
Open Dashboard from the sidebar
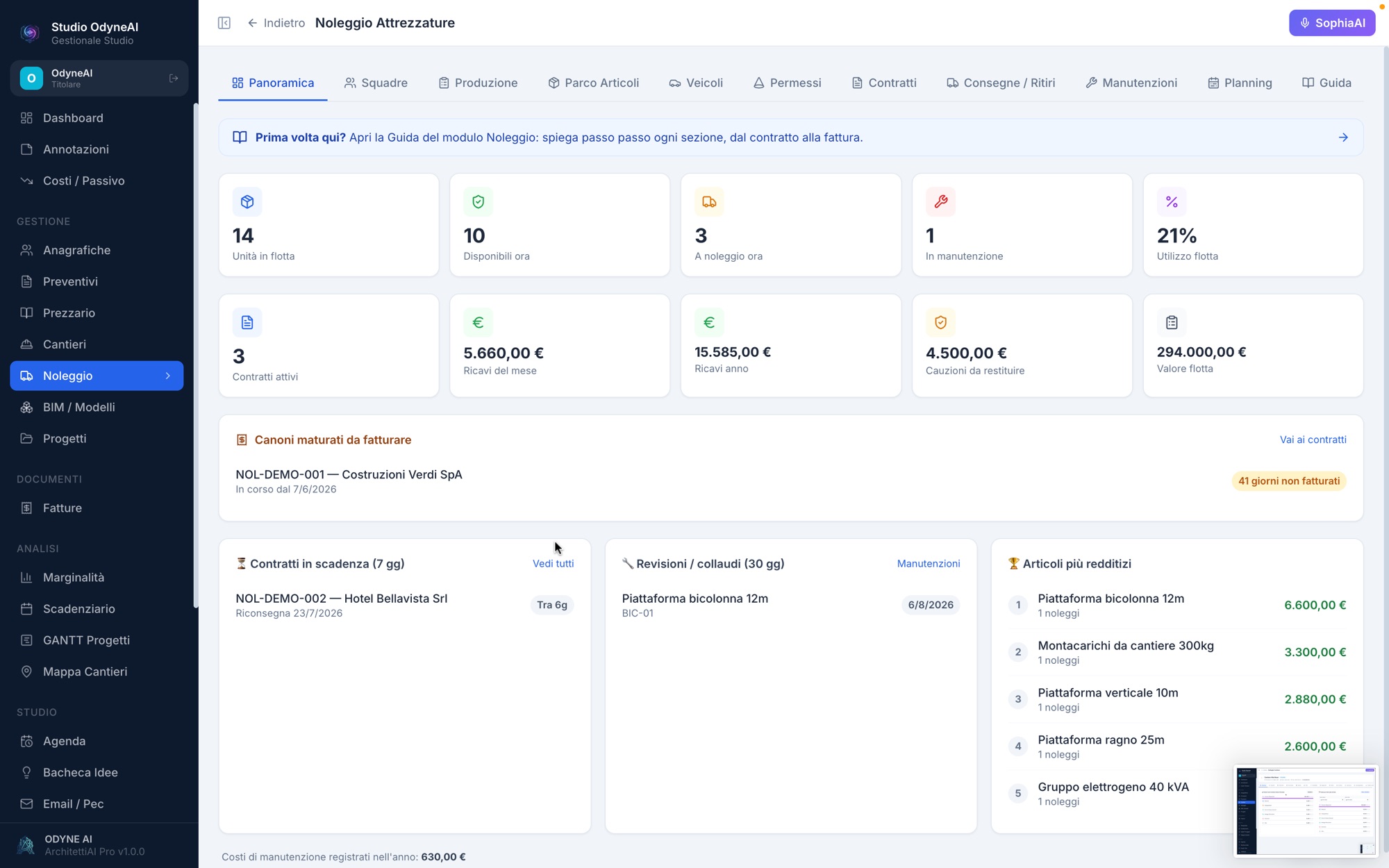point(97,118)
